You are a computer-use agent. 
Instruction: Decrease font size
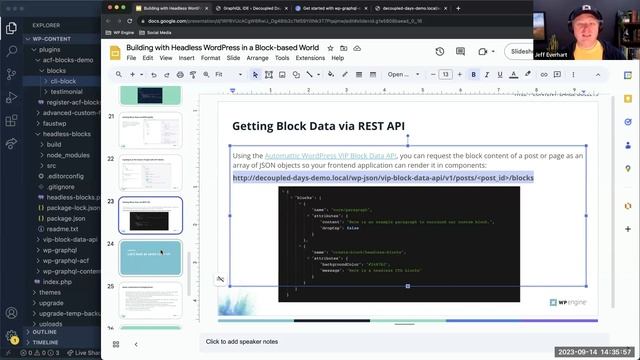(x=433, y=75)
